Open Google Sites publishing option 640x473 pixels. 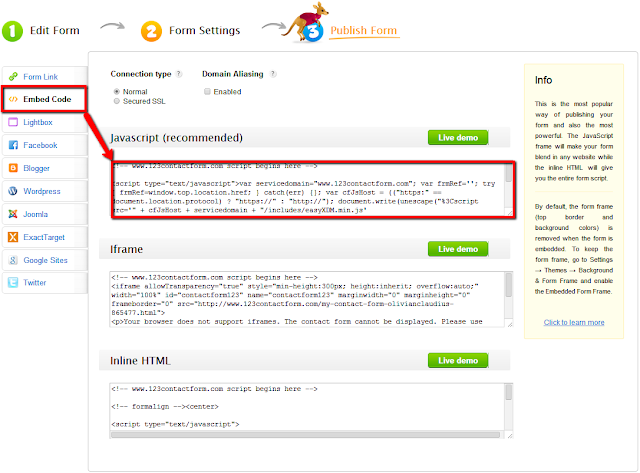(x=45, y=260)
